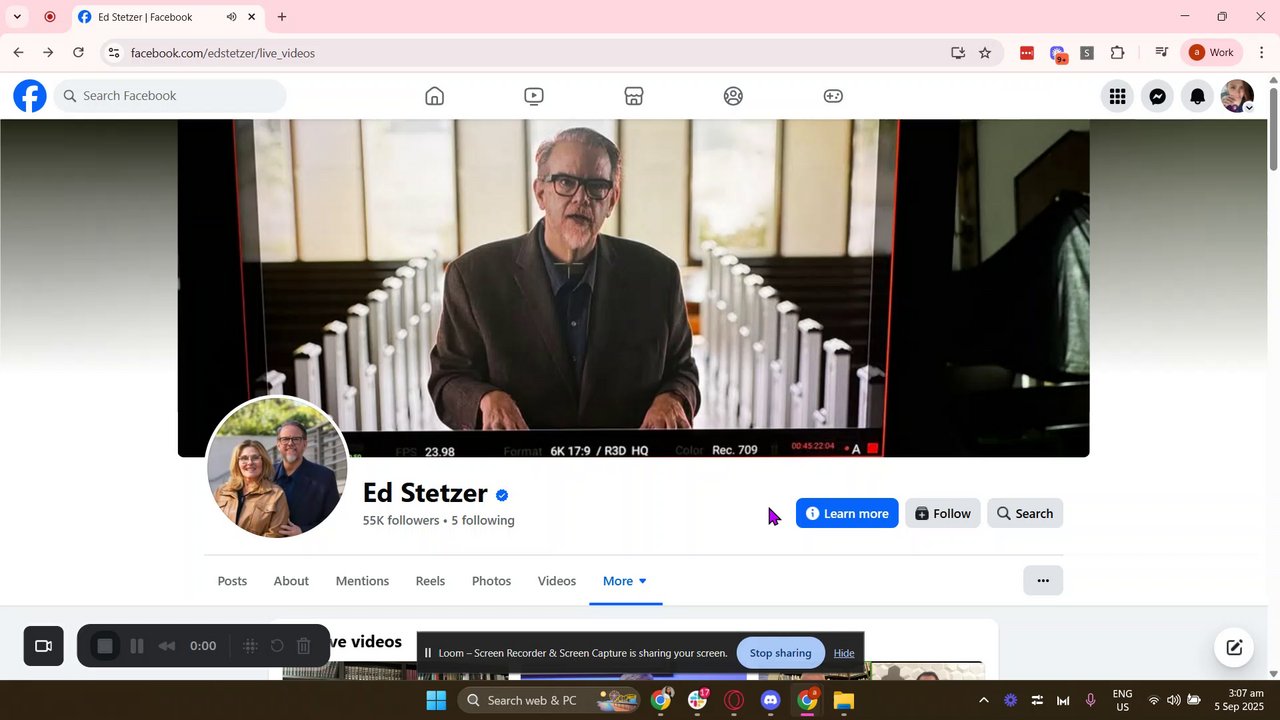This screenshot has height=720, width=1280.
Task: Go back in browser history
Action: tap(18, 53)
